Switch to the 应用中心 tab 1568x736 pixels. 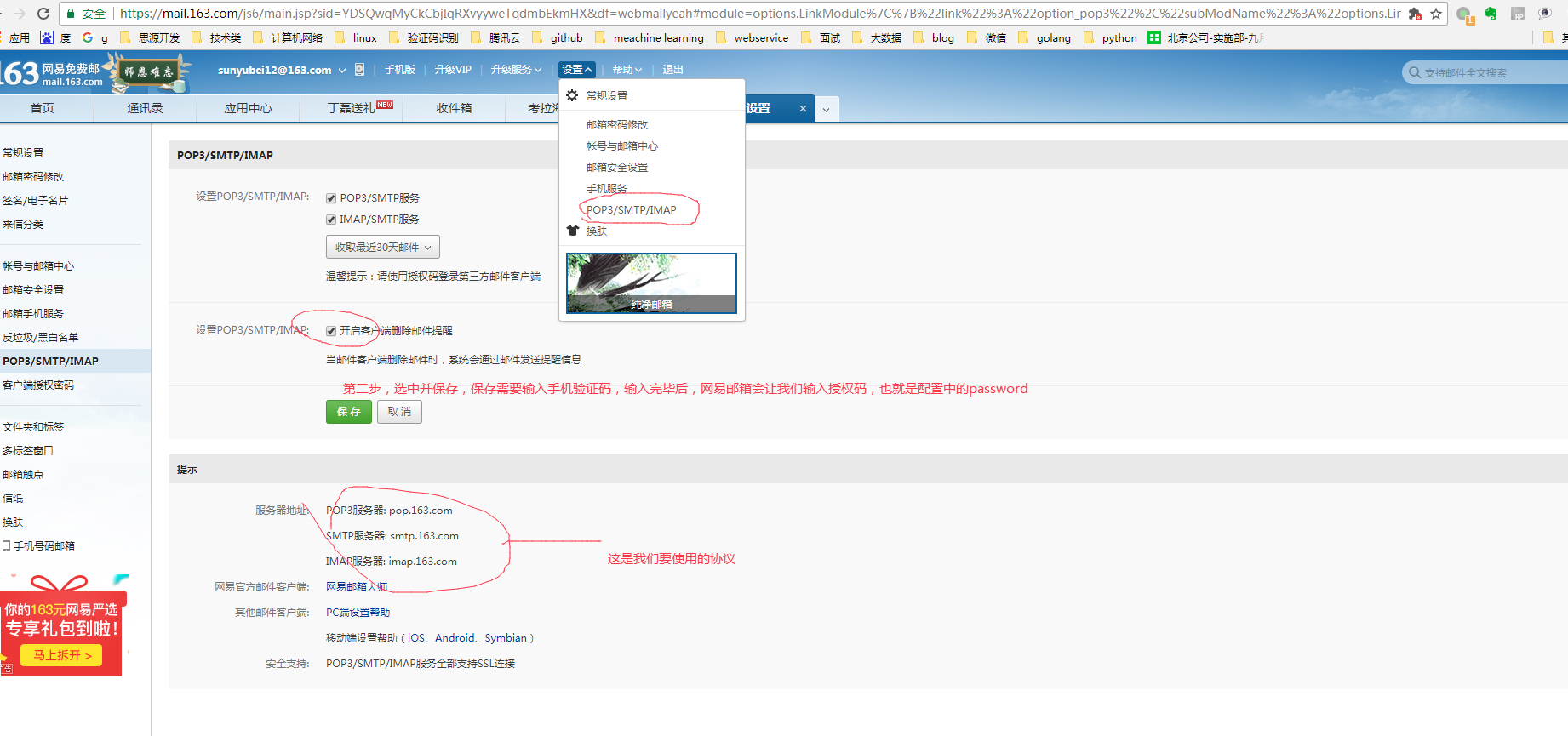coord(249,108)
